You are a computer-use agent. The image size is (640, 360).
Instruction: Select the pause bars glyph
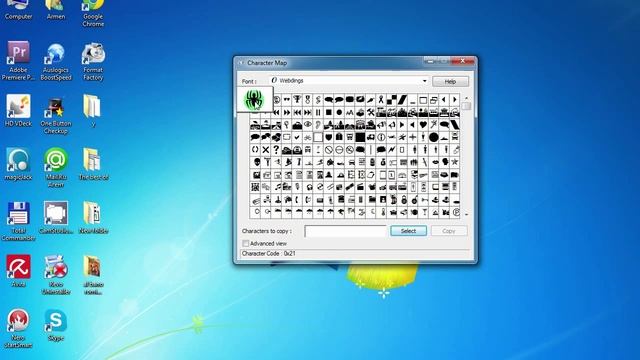(318, 112)
